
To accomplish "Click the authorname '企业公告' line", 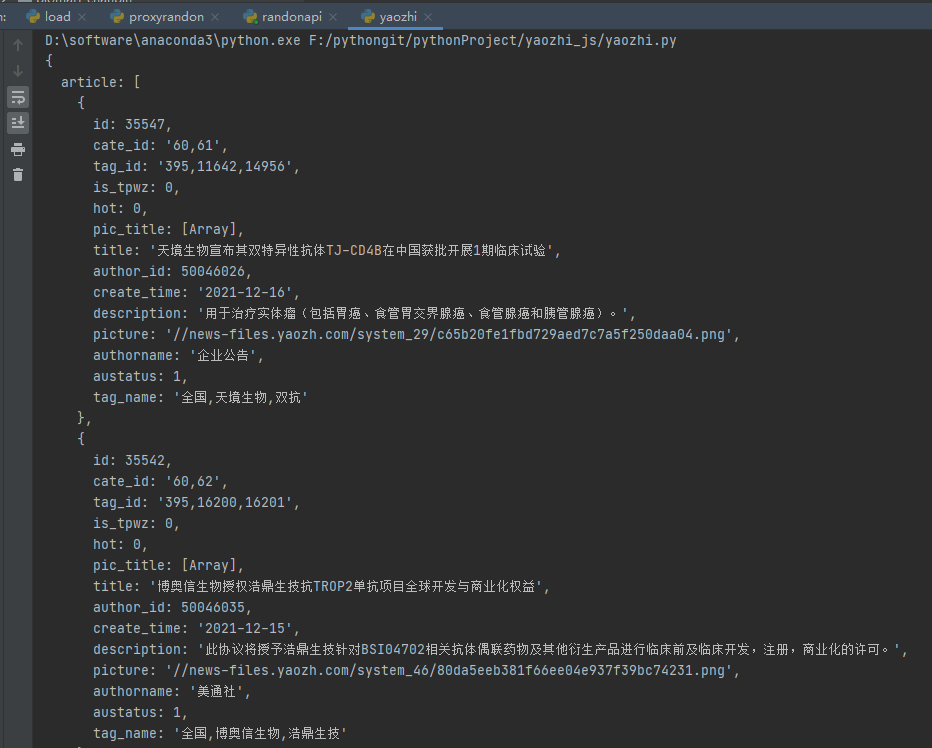I will pyautogui.click(x=178, y=356).
